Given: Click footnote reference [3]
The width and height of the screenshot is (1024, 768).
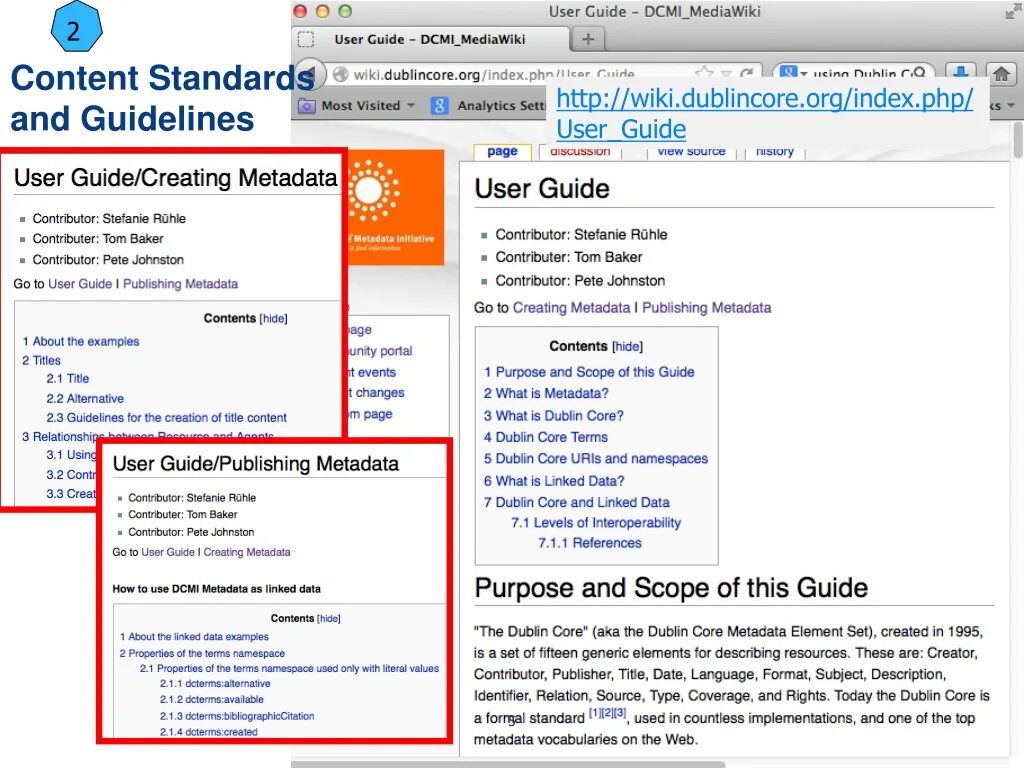Looking at the screenshot, I should [x=620, y=712].
